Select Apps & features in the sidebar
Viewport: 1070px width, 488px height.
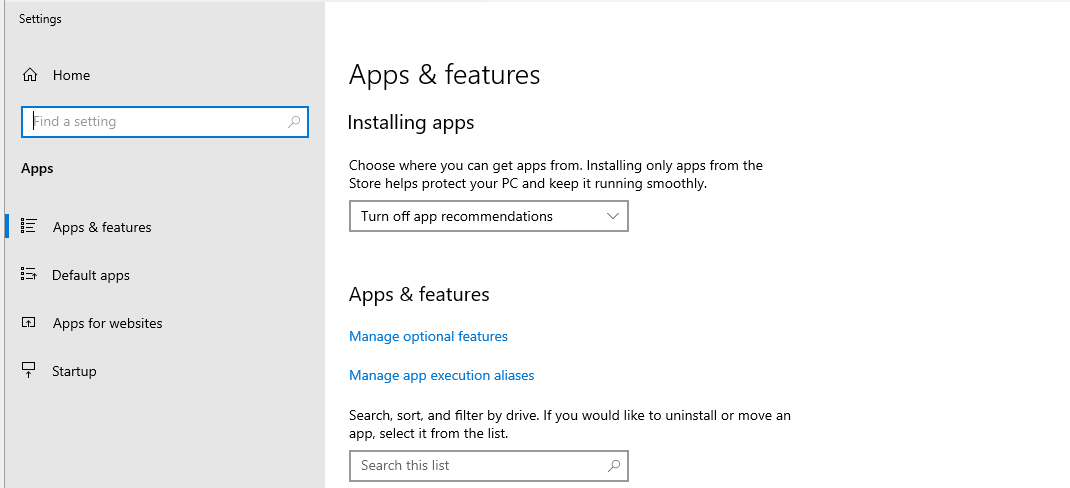click(102, 227)
